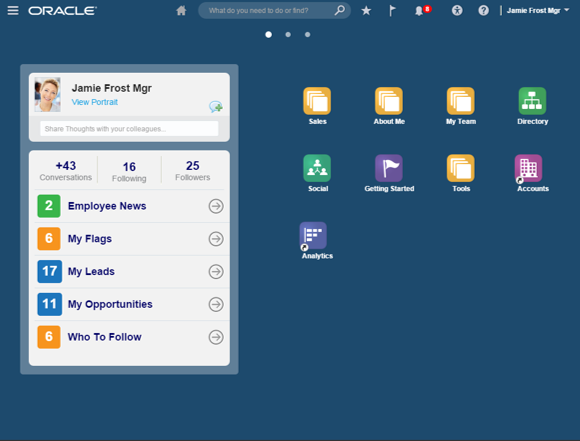Click the View Portrait link
The image size is (580, 441).
click(95, 102)
